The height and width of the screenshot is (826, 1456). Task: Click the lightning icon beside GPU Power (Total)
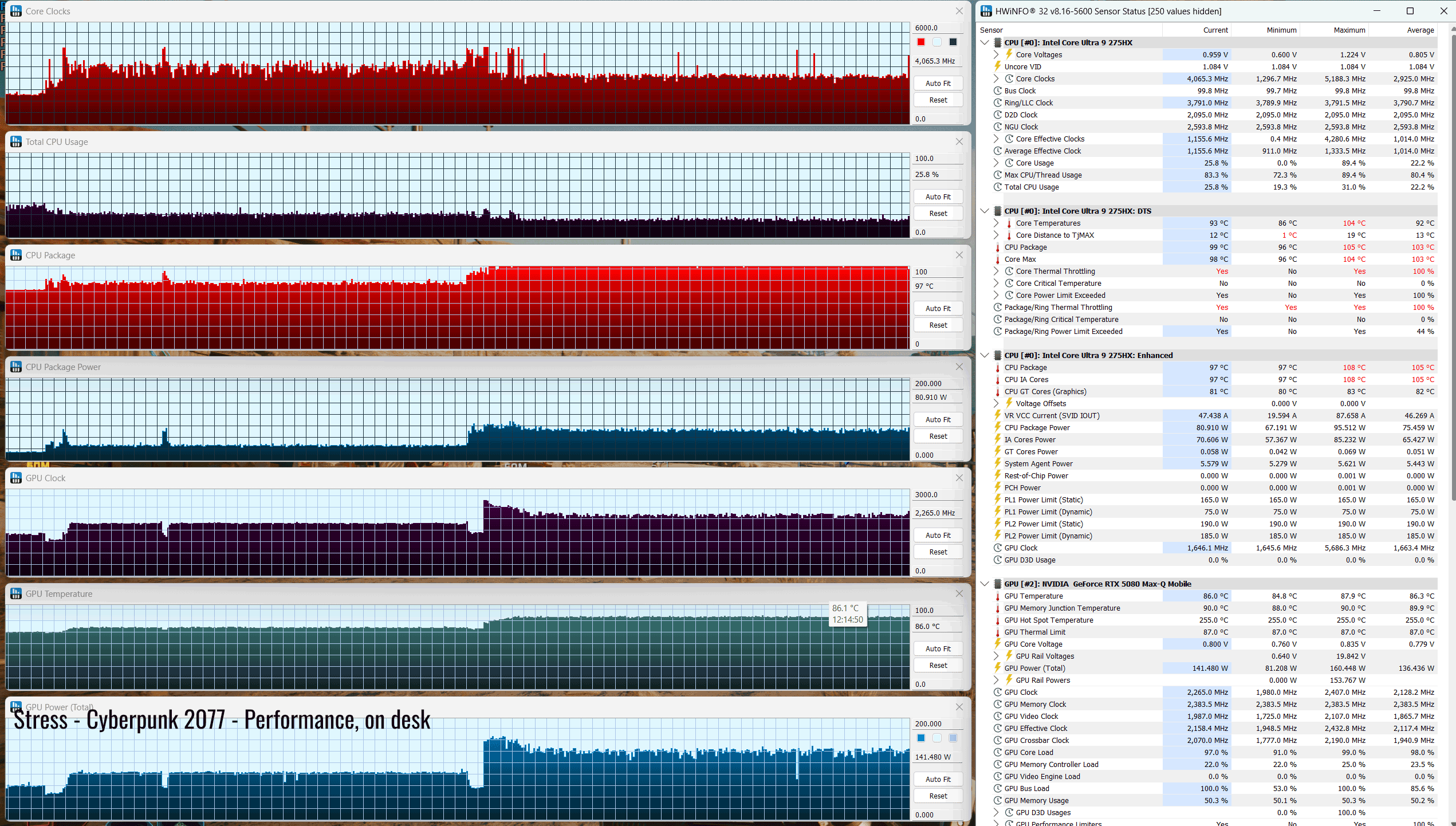[997, 668]
